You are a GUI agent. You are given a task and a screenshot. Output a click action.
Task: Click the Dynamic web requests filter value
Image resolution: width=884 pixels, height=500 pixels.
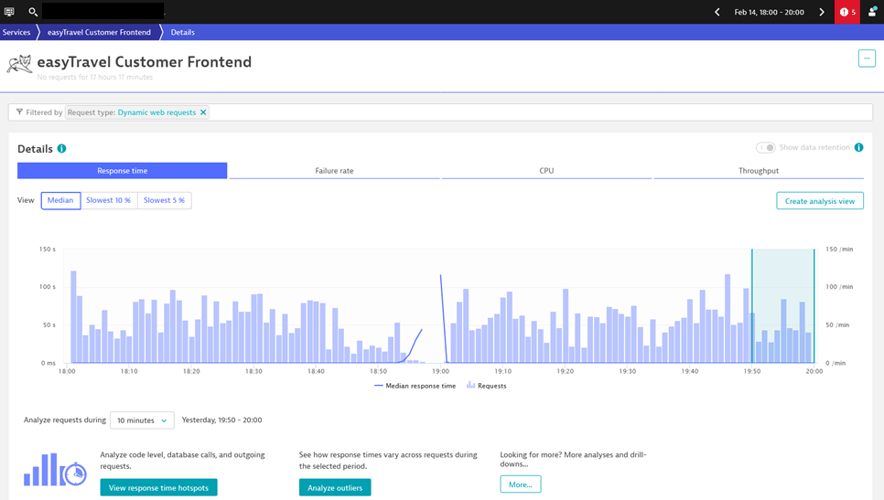coord(157,112)
